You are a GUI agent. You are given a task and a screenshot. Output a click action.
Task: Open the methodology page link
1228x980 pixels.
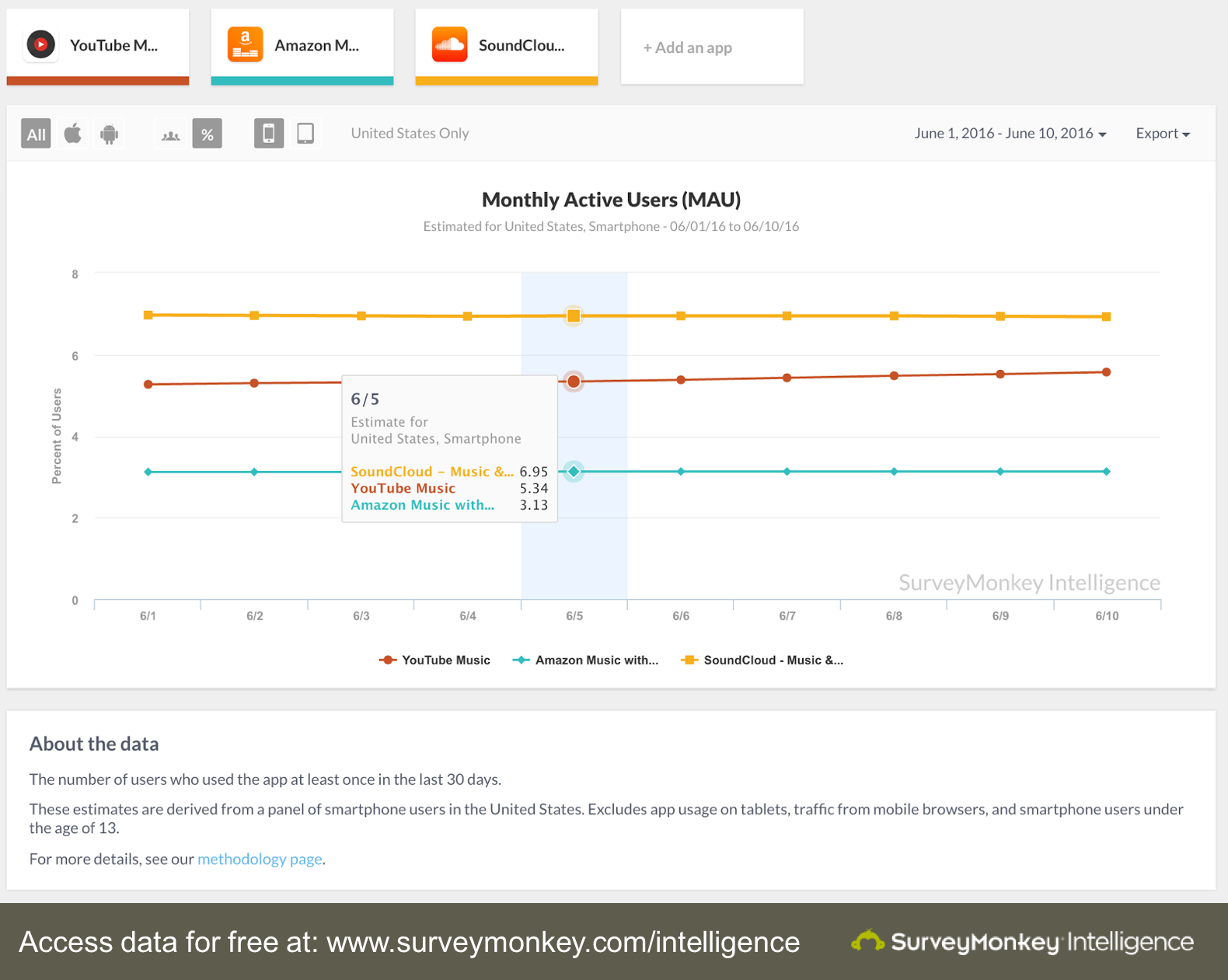260,859
